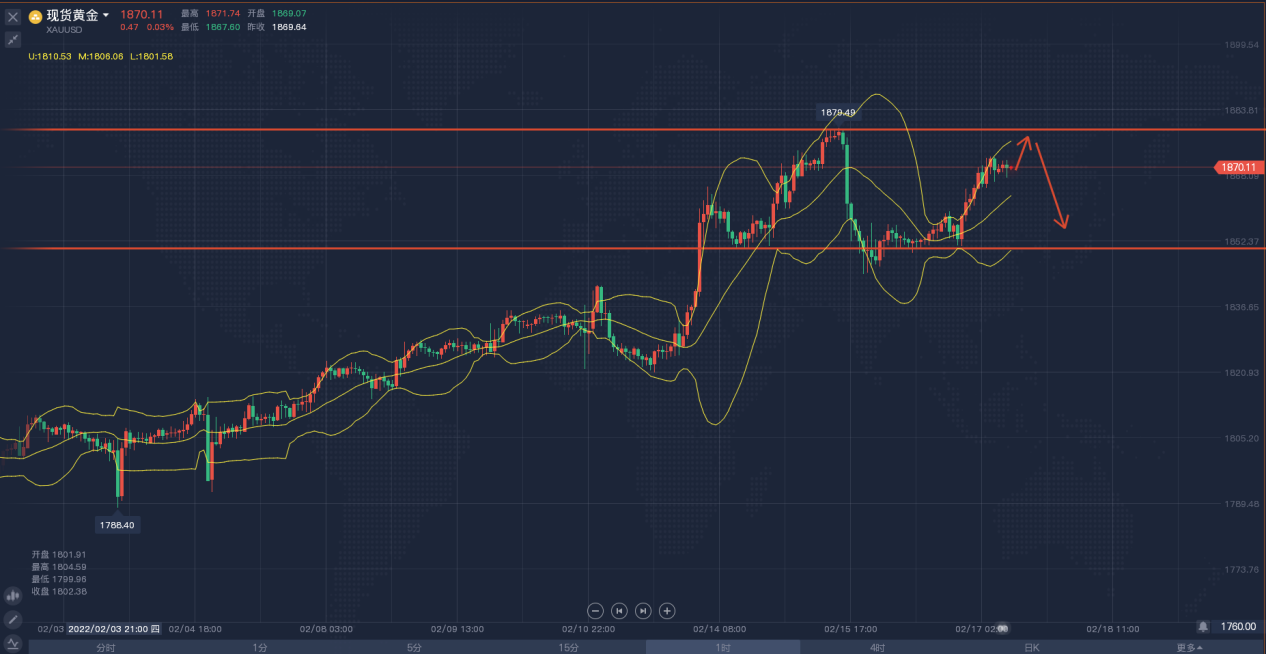Click the L:1801.58 indicator value
Image resolution: width=1266 pixels, height=654 pixels.
click(151, 56)
